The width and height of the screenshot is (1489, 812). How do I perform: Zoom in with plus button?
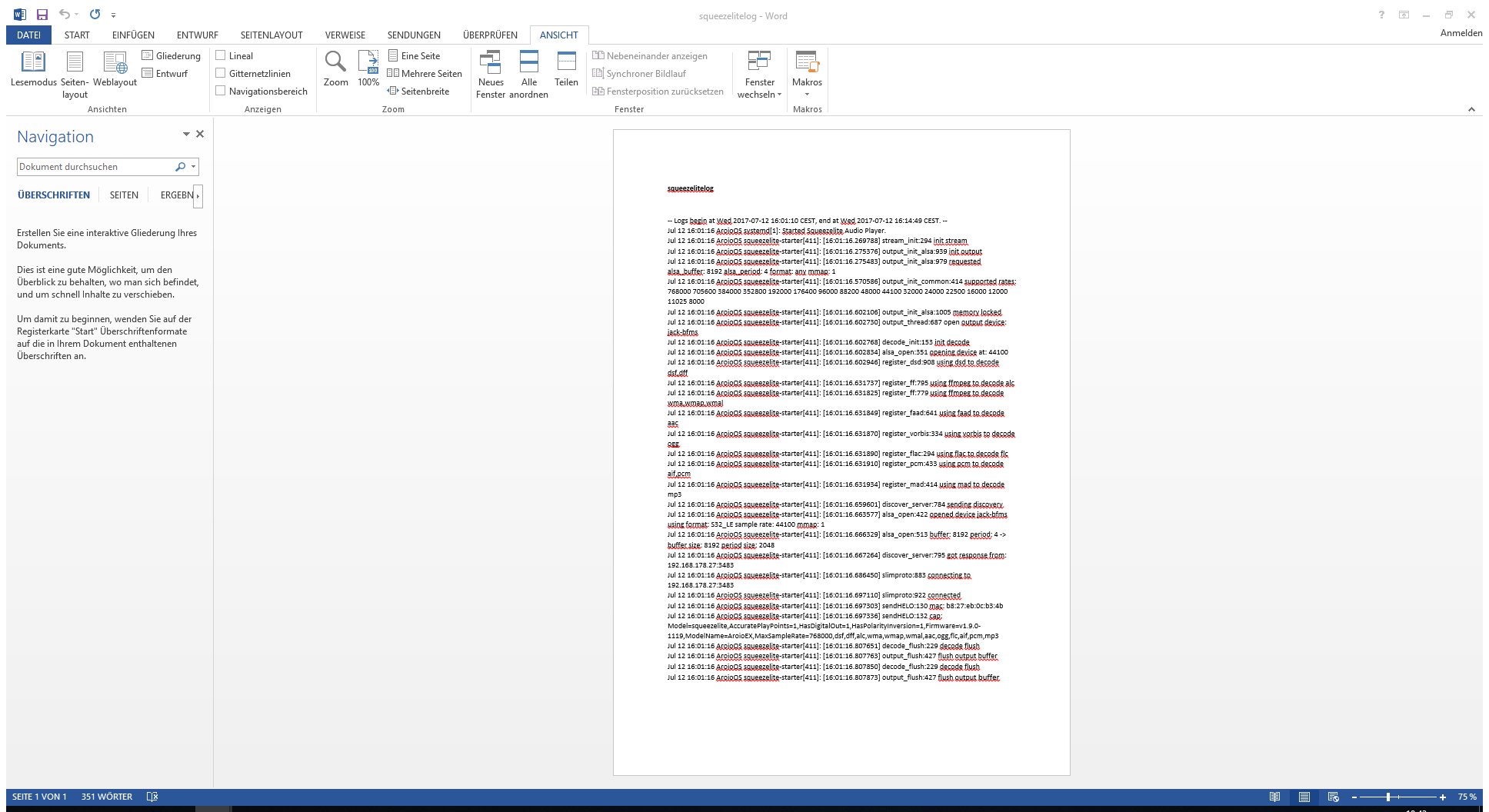click(1443, 797)
